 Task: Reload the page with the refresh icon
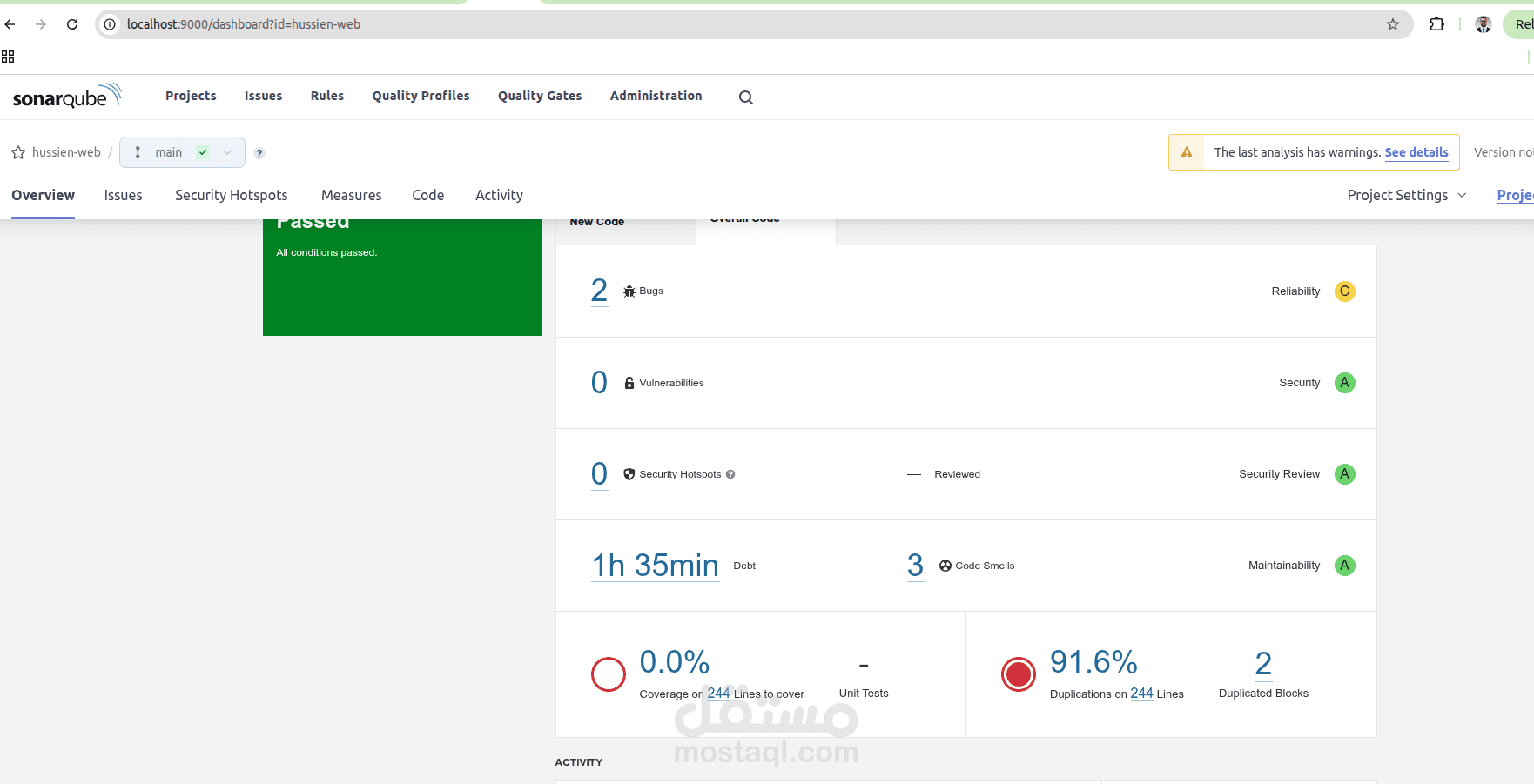tap(72, 24)
